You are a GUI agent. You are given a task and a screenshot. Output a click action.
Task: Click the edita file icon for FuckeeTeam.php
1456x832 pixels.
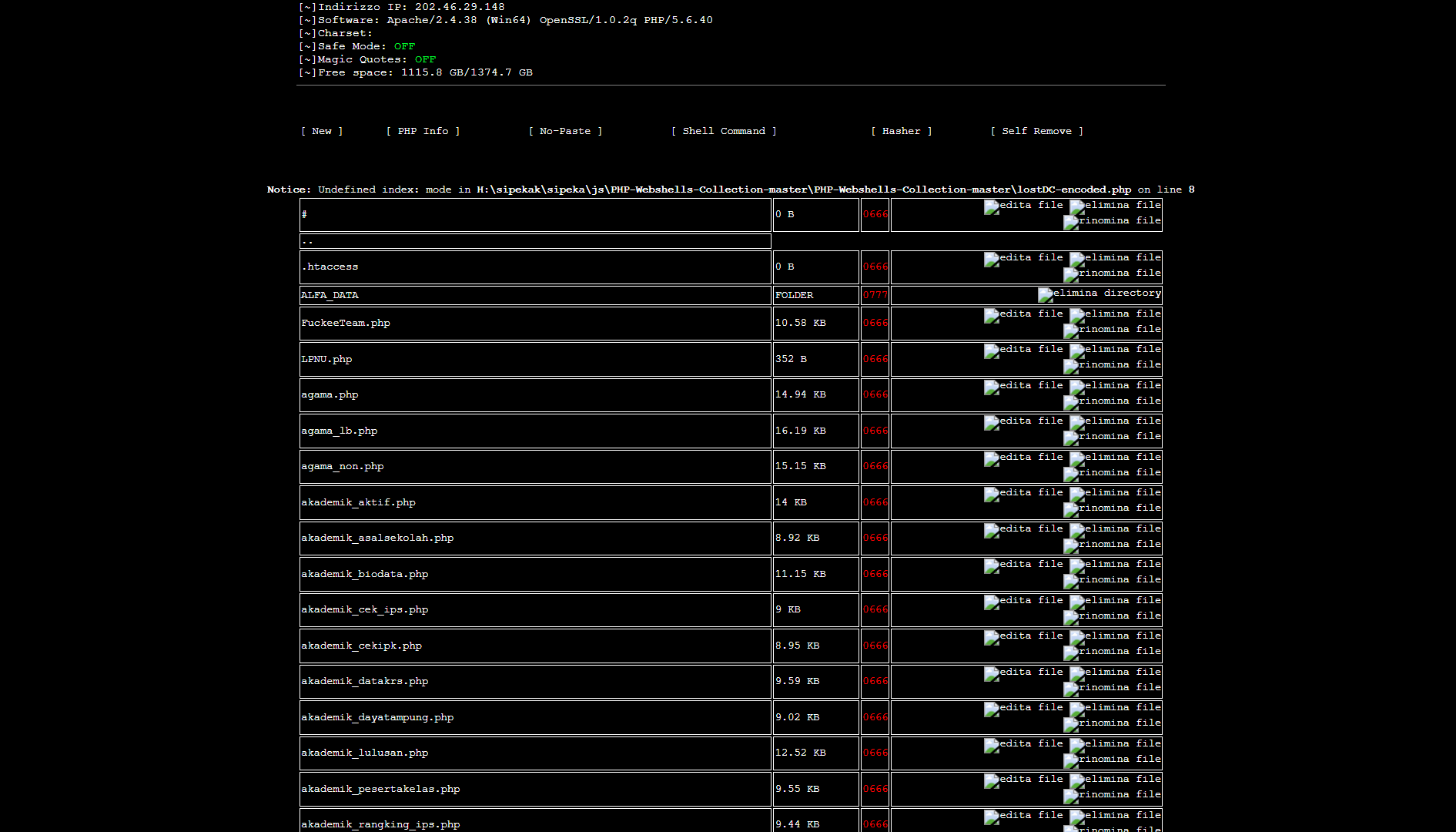(1023, 314)
